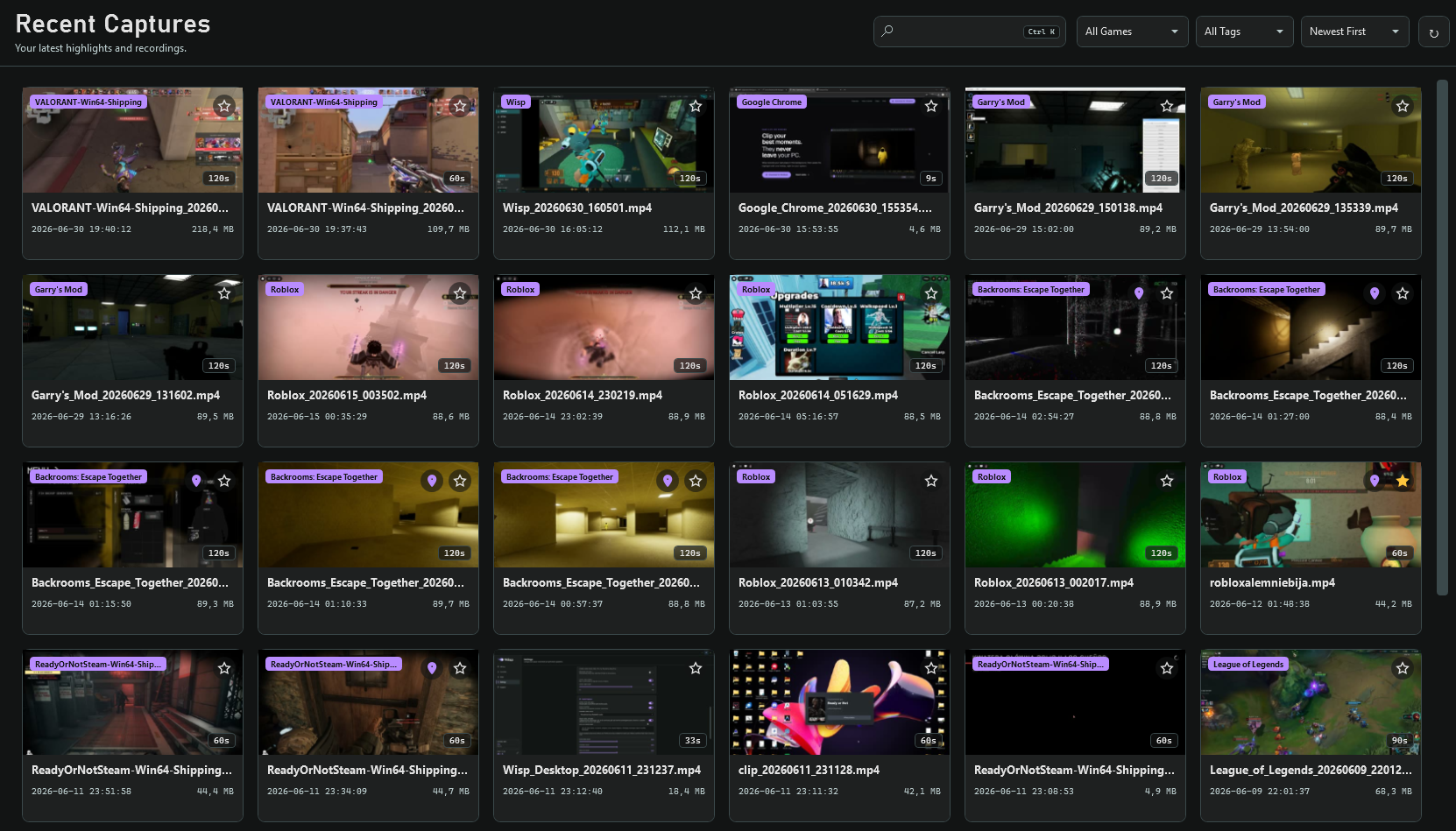
Task: Toggle favorite on Backrooms 01:27:00 capture
Action: click(1403, 293)
